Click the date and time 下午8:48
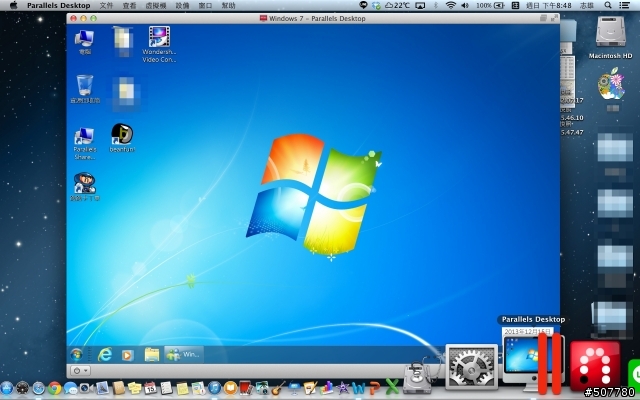Screen dimensions: 640x400 pyautogui.click(x=548, y=5)
